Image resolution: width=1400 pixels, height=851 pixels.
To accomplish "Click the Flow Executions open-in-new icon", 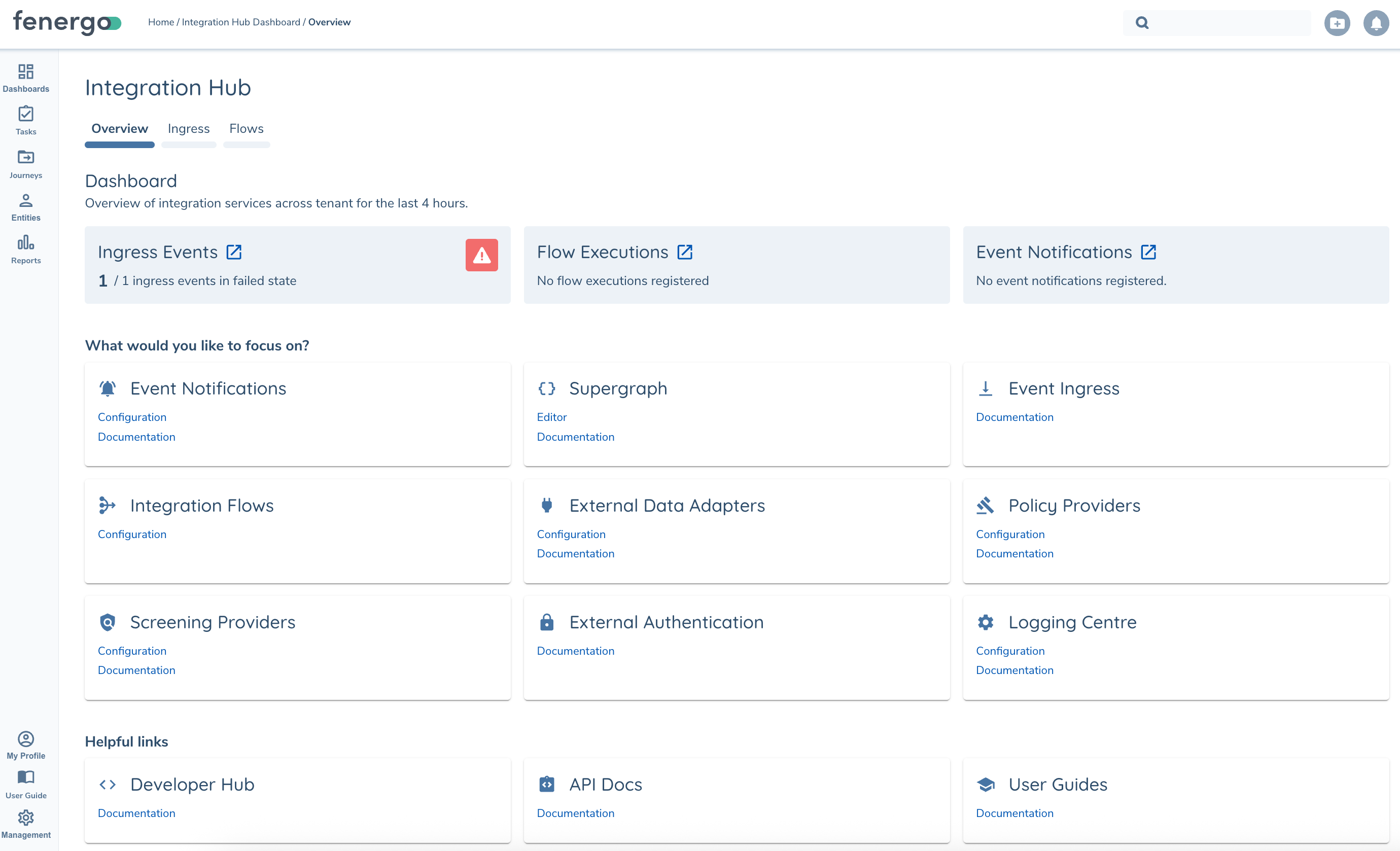I will (685, 252).
